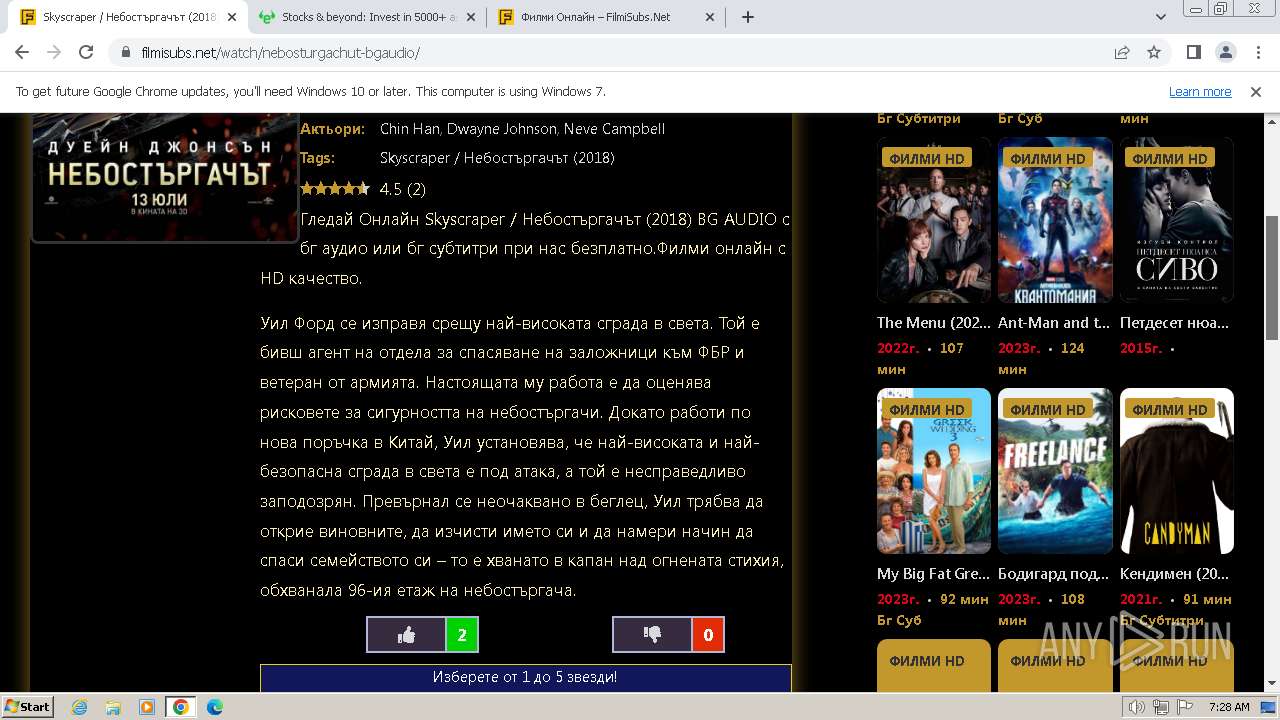This screenshot has height=720, width=1280.
Task: Click the scrollbar up arrow
Action: click(1272, 121)
